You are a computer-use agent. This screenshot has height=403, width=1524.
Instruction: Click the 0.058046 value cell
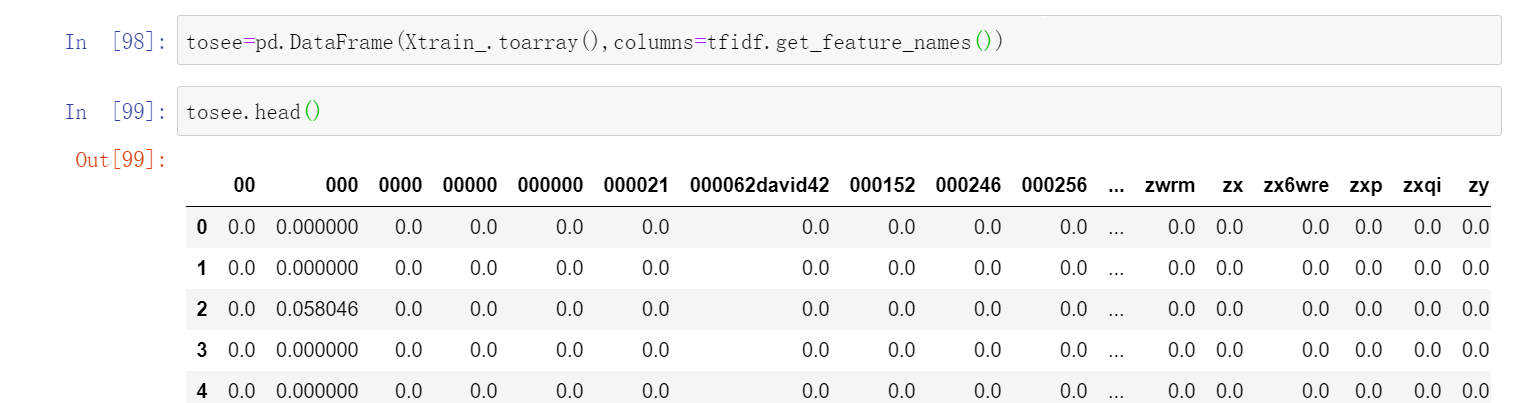(x=317, y=310)
